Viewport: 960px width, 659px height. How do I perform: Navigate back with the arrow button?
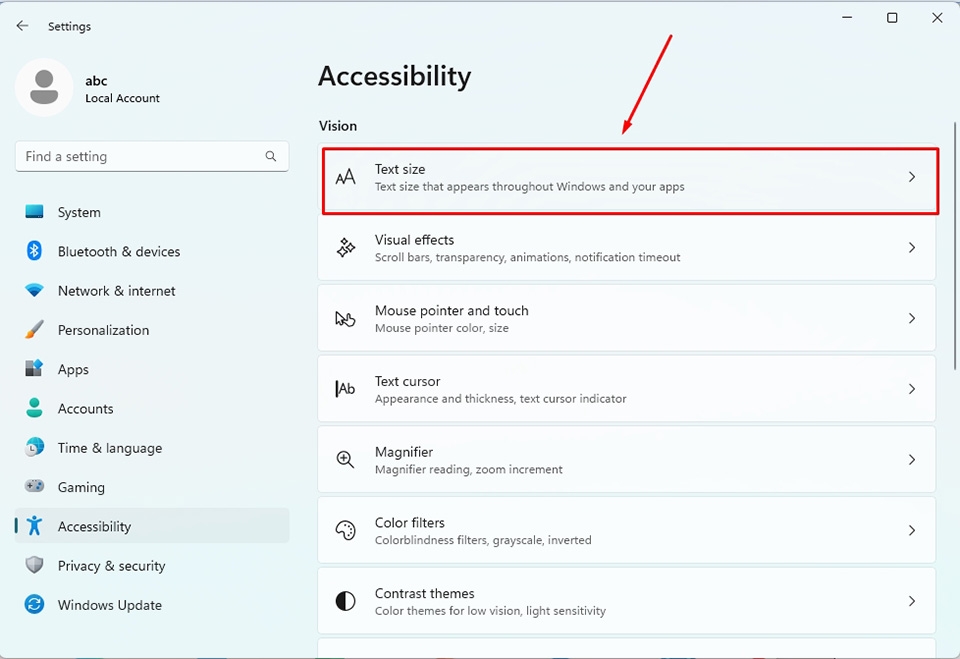[x=22, y=25]
